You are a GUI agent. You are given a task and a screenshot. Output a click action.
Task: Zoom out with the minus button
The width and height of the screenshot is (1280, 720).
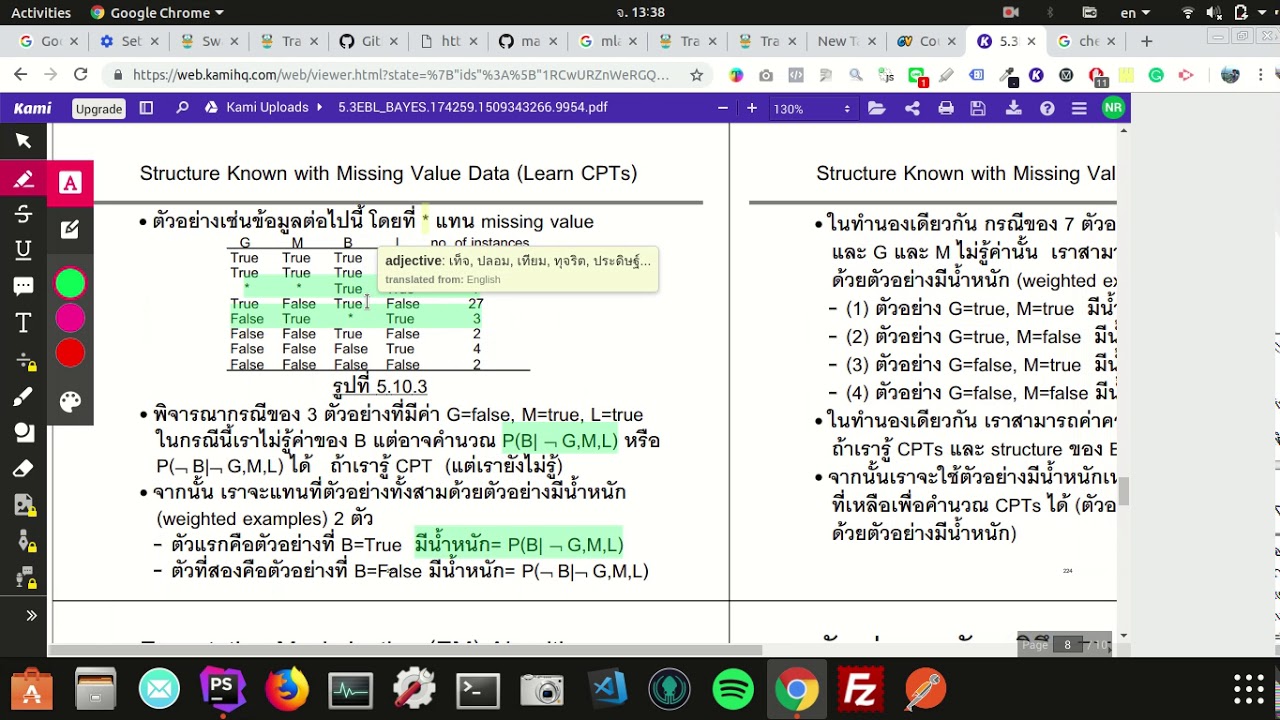[723, 108]
